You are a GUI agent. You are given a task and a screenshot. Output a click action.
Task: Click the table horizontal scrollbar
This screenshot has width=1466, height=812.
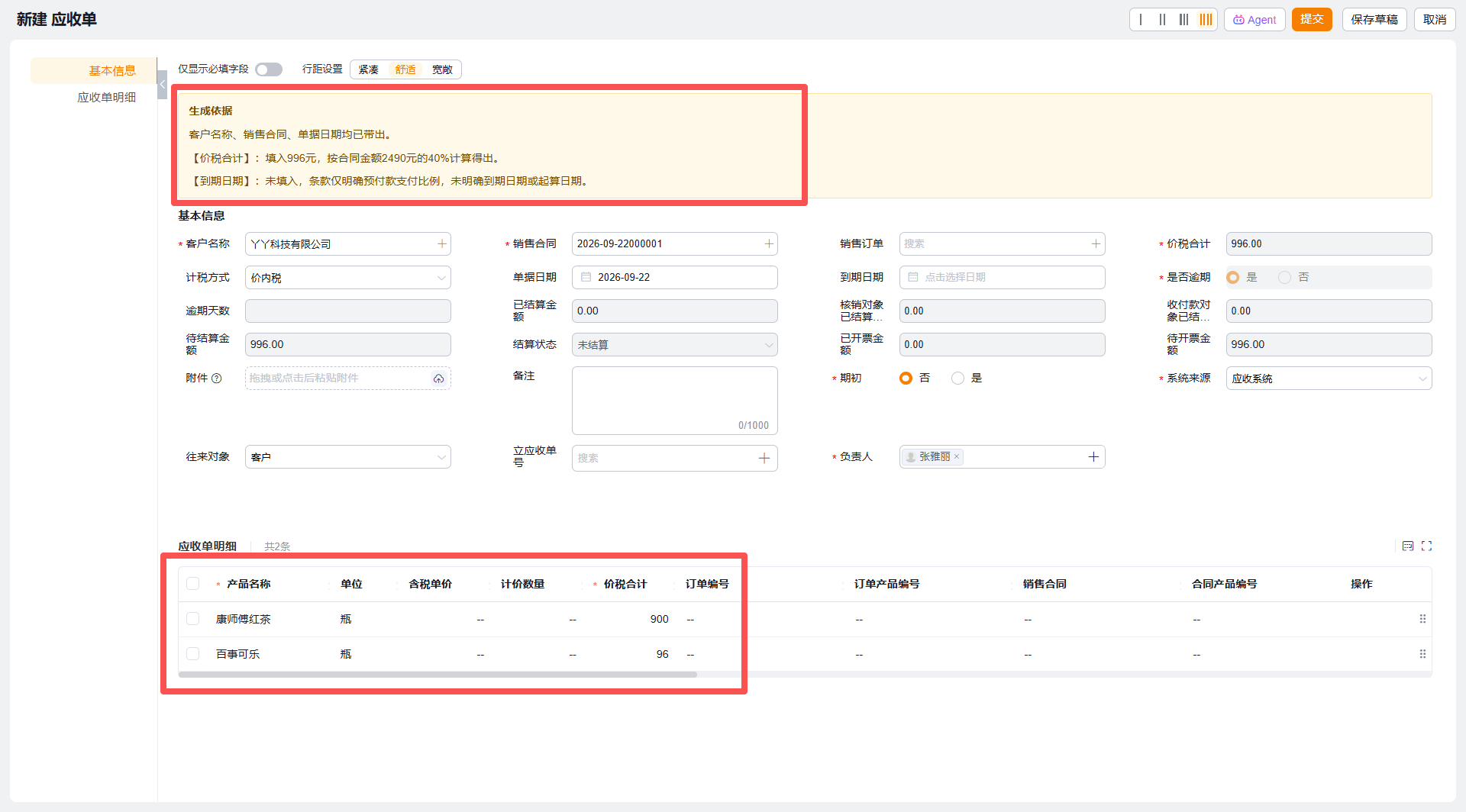438,675
